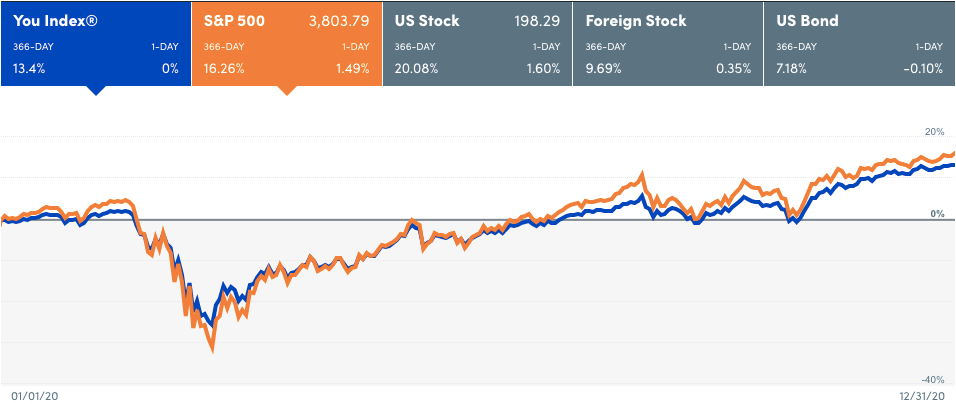956x404 pixels.
Task: Click the orange pointer under S&P 500
Action: coord(286,89)
